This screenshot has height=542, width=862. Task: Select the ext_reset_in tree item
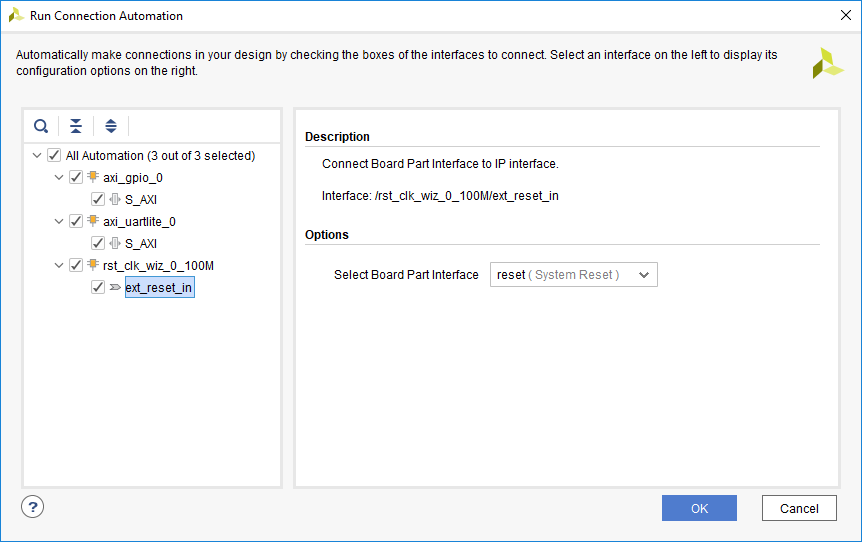(159, 287)
